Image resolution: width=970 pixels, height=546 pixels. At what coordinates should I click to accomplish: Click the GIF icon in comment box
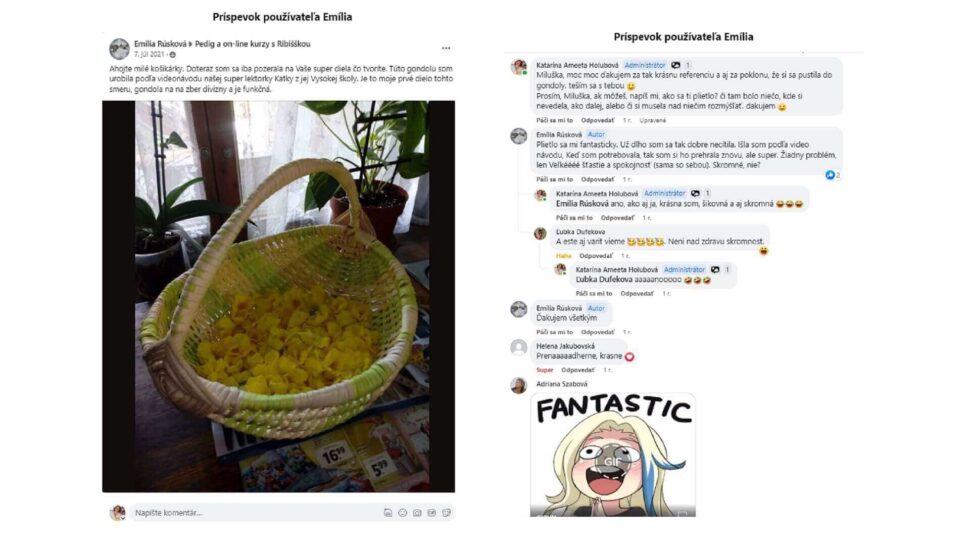432,513
